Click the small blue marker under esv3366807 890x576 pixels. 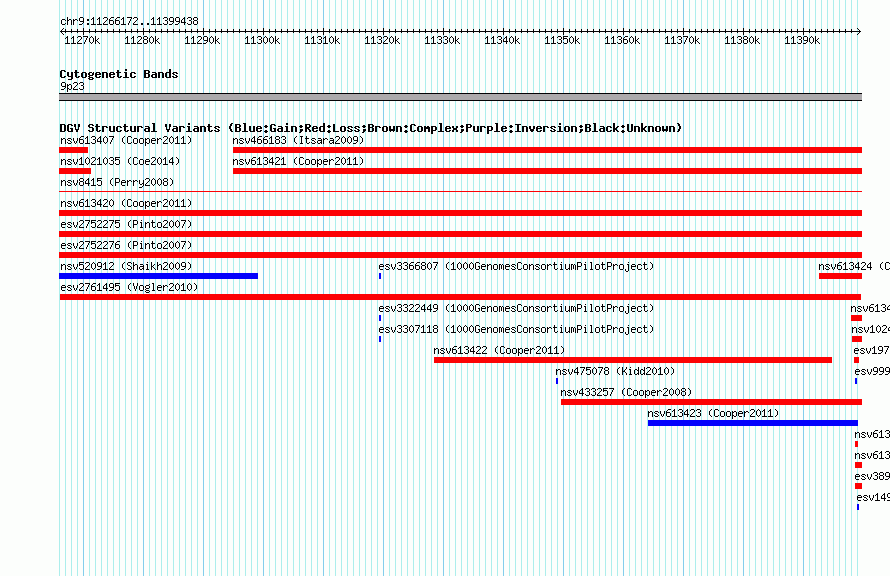(x=380, y=276)
